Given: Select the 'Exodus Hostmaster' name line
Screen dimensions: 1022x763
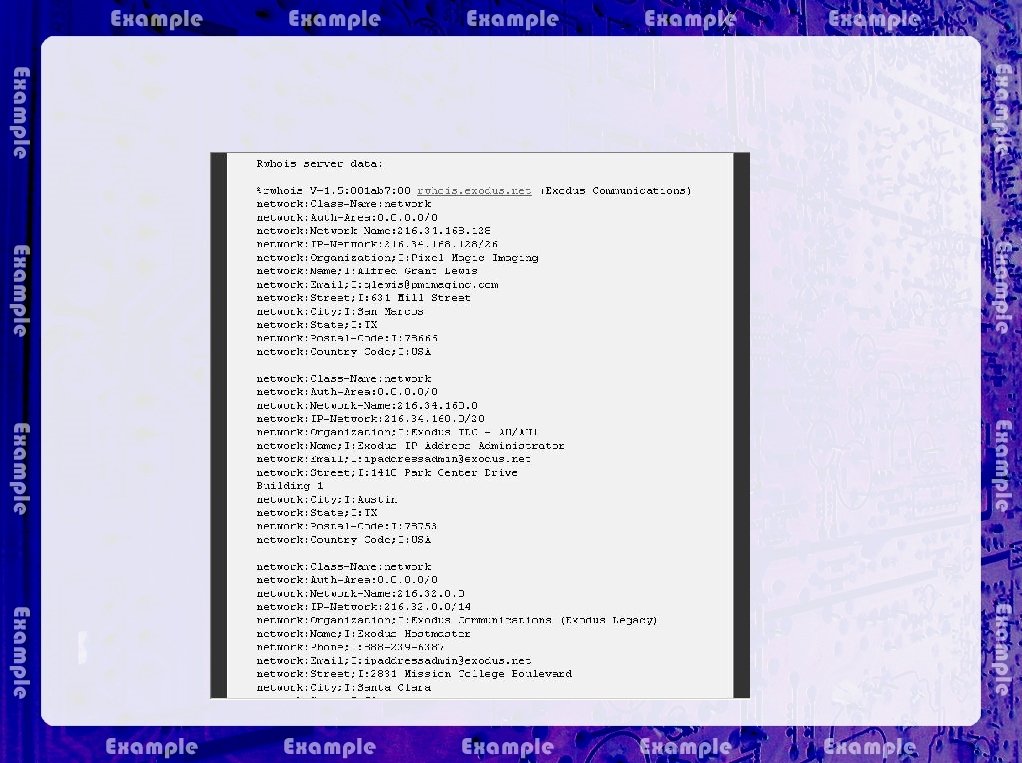Looking at the screenshot, I should [363, 633].
